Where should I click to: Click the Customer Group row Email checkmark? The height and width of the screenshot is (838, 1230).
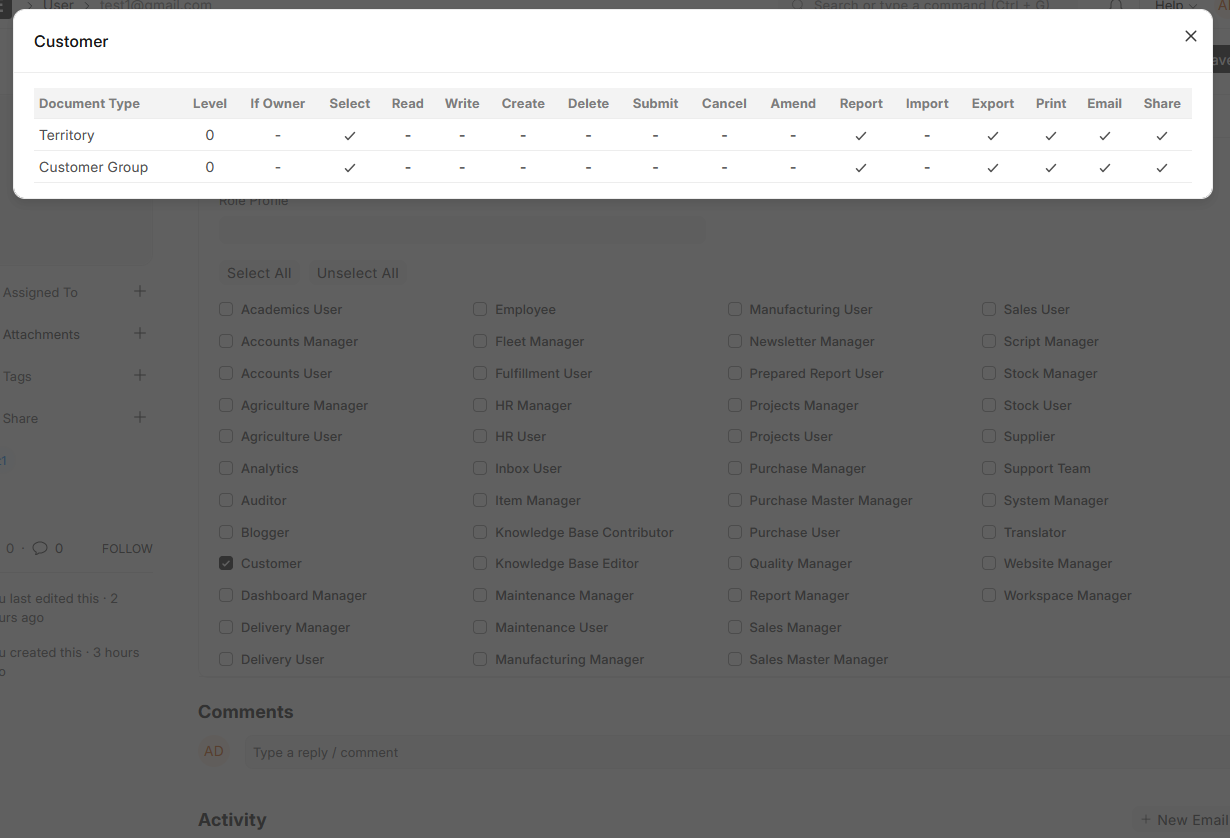(x=1105, y=167)
